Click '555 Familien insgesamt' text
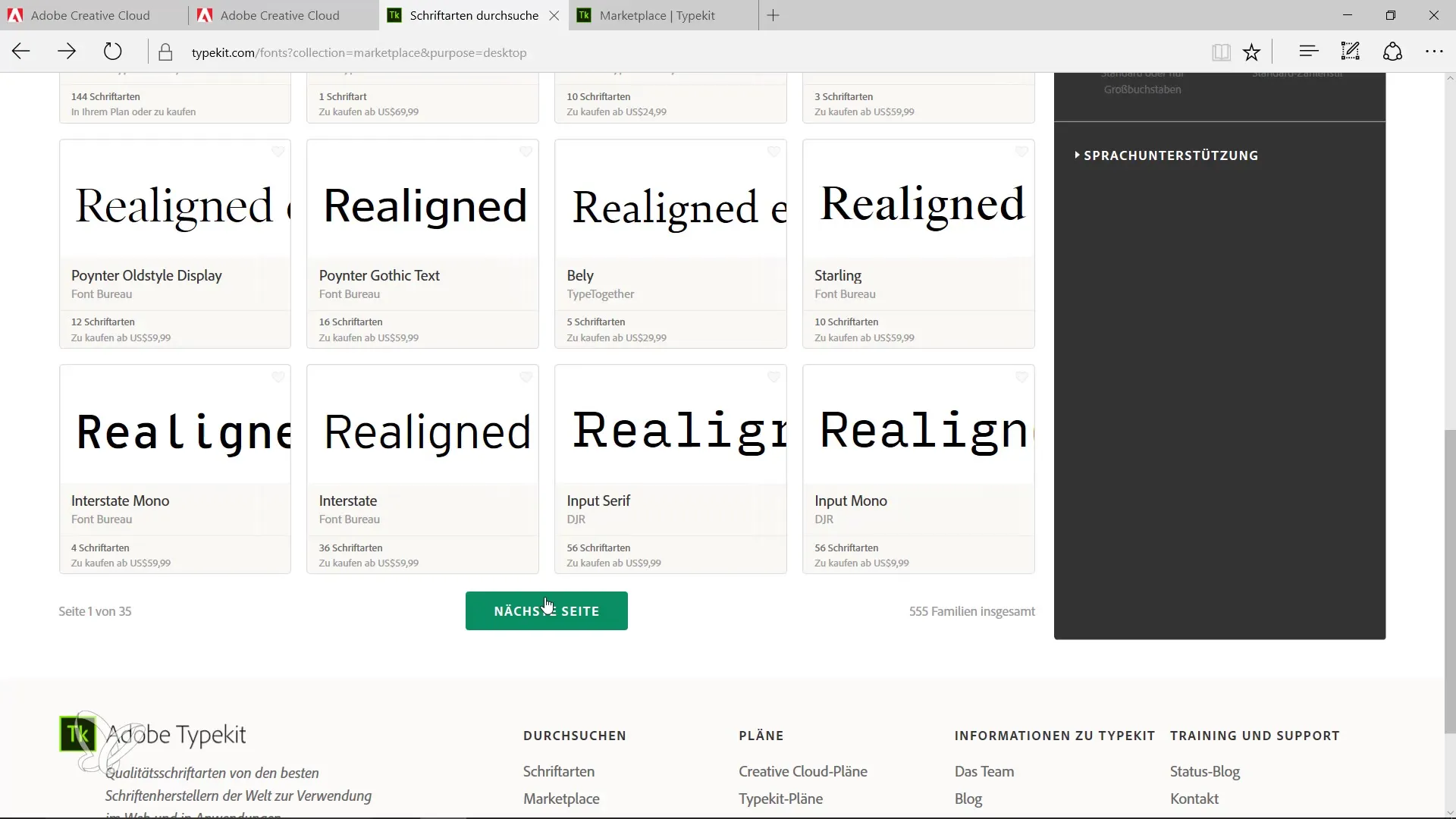 point(971,611)
